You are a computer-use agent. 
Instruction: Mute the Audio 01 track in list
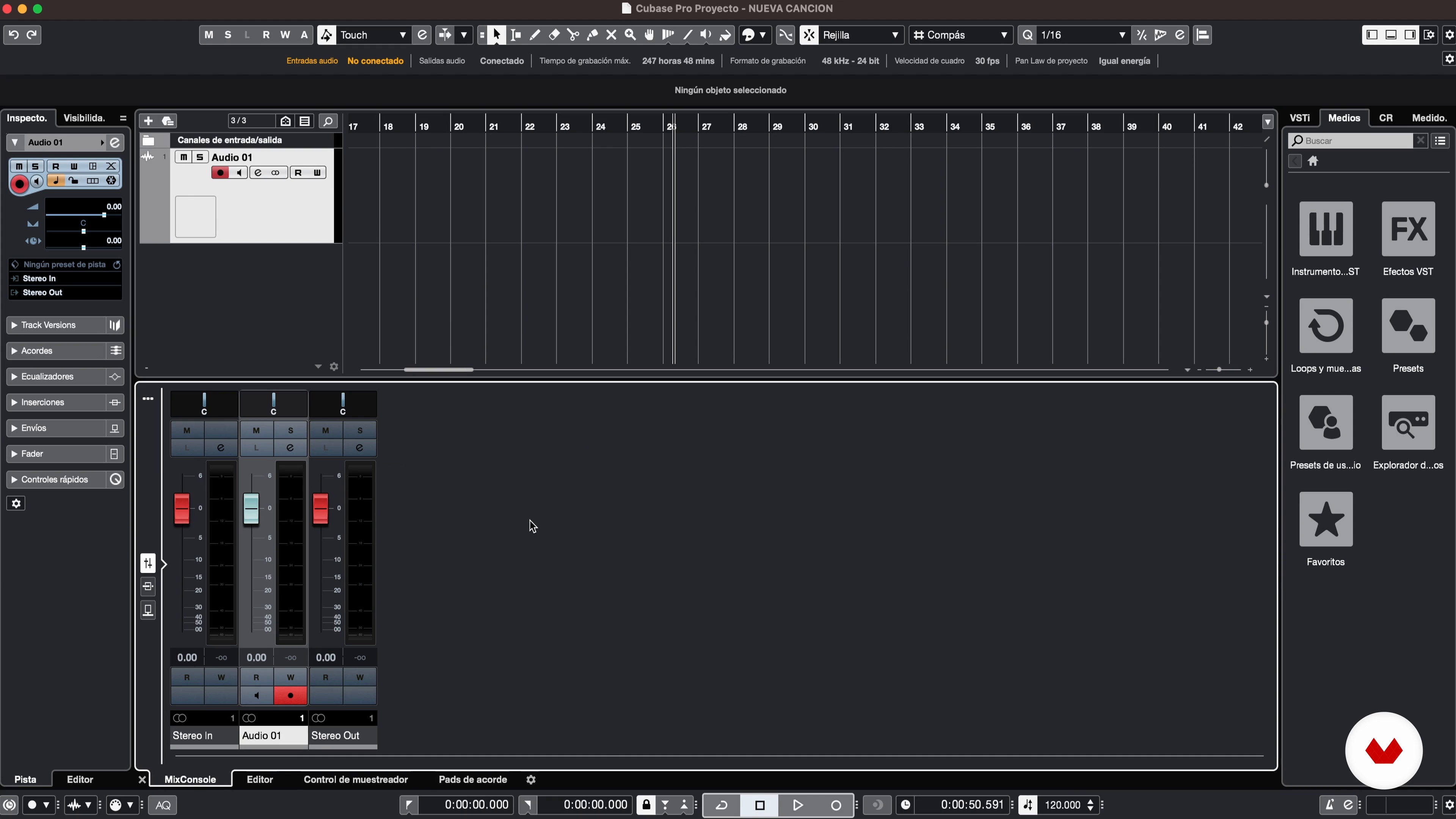coord(184,157)
